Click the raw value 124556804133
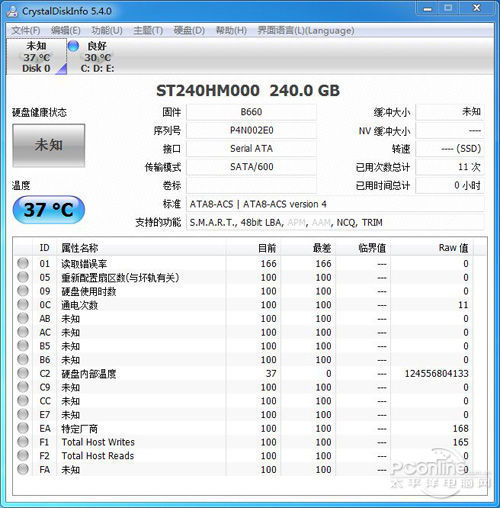The image size is (500, 508). [x=437, y=374]
